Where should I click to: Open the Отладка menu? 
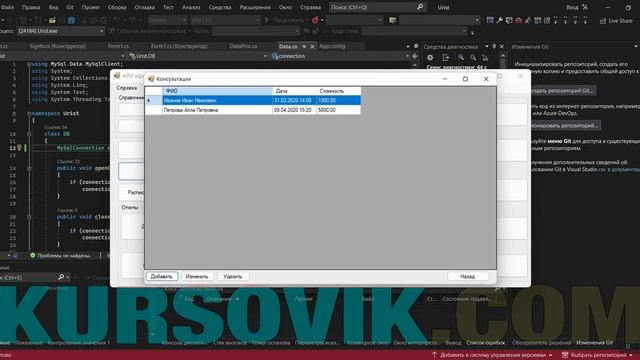click(144, 7)
